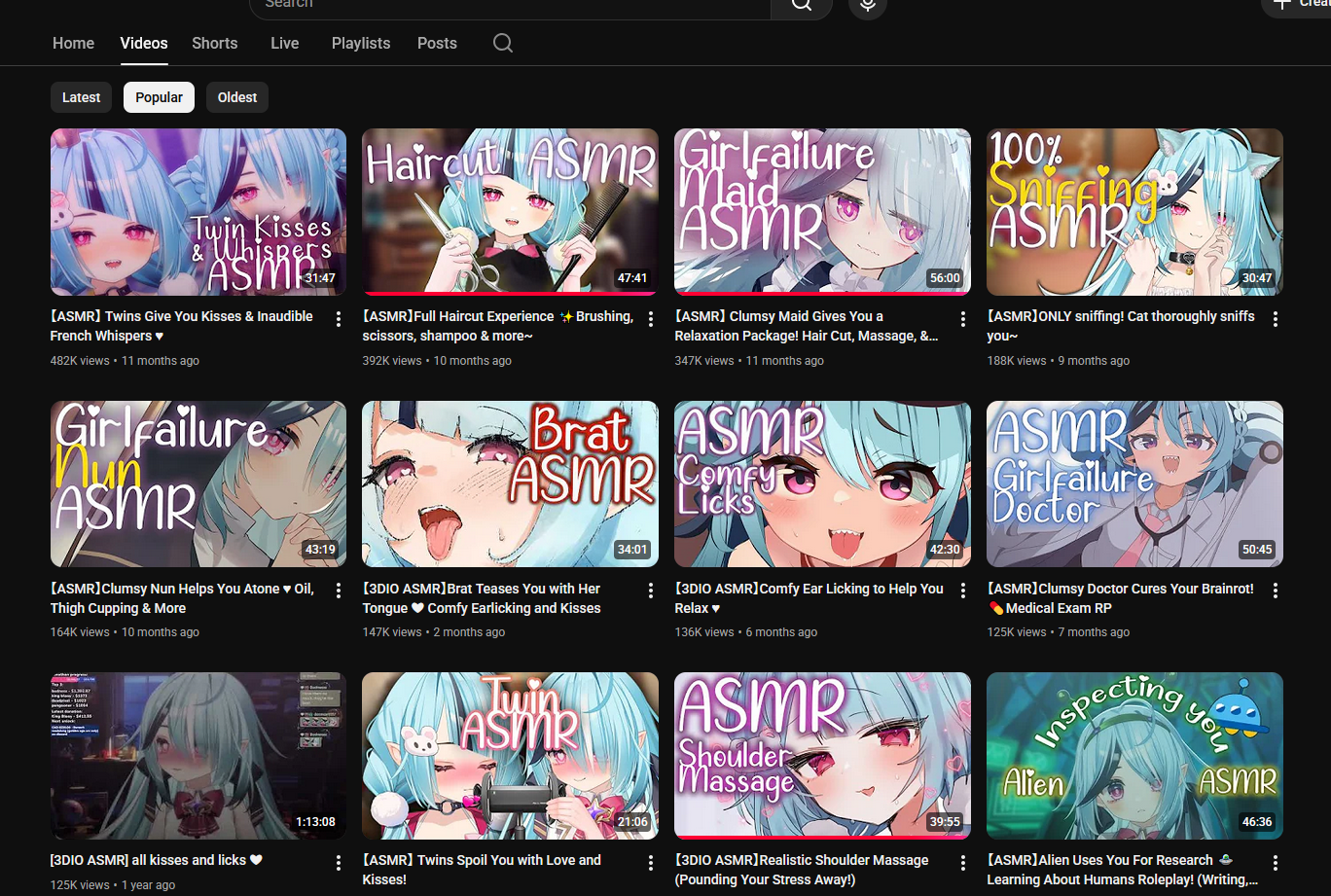Open more options for Clumsy Nun video
Screen dimensions: 1331x896
[x=339, y=591]
